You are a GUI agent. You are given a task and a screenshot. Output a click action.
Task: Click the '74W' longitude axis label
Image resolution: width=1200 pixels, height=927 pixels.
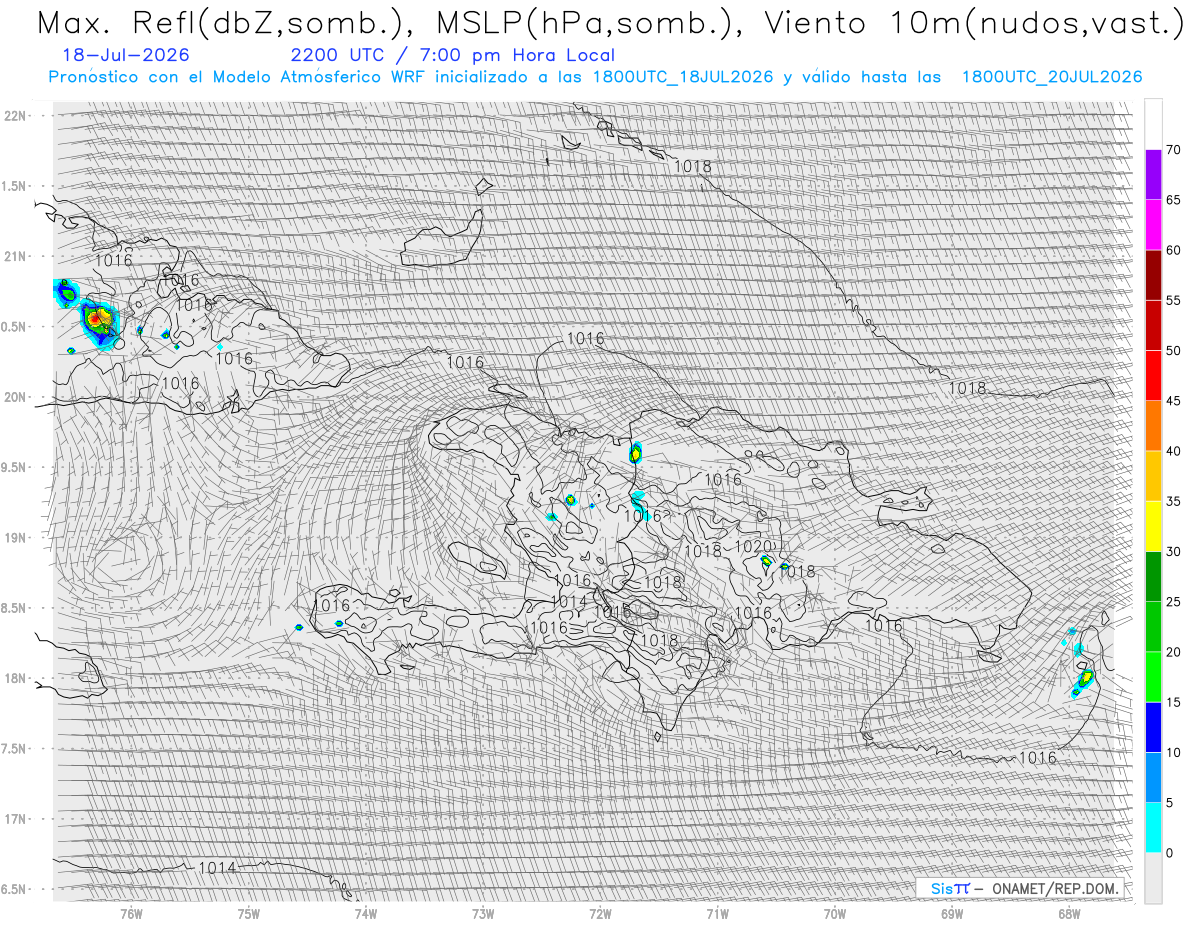click(366, 913)
